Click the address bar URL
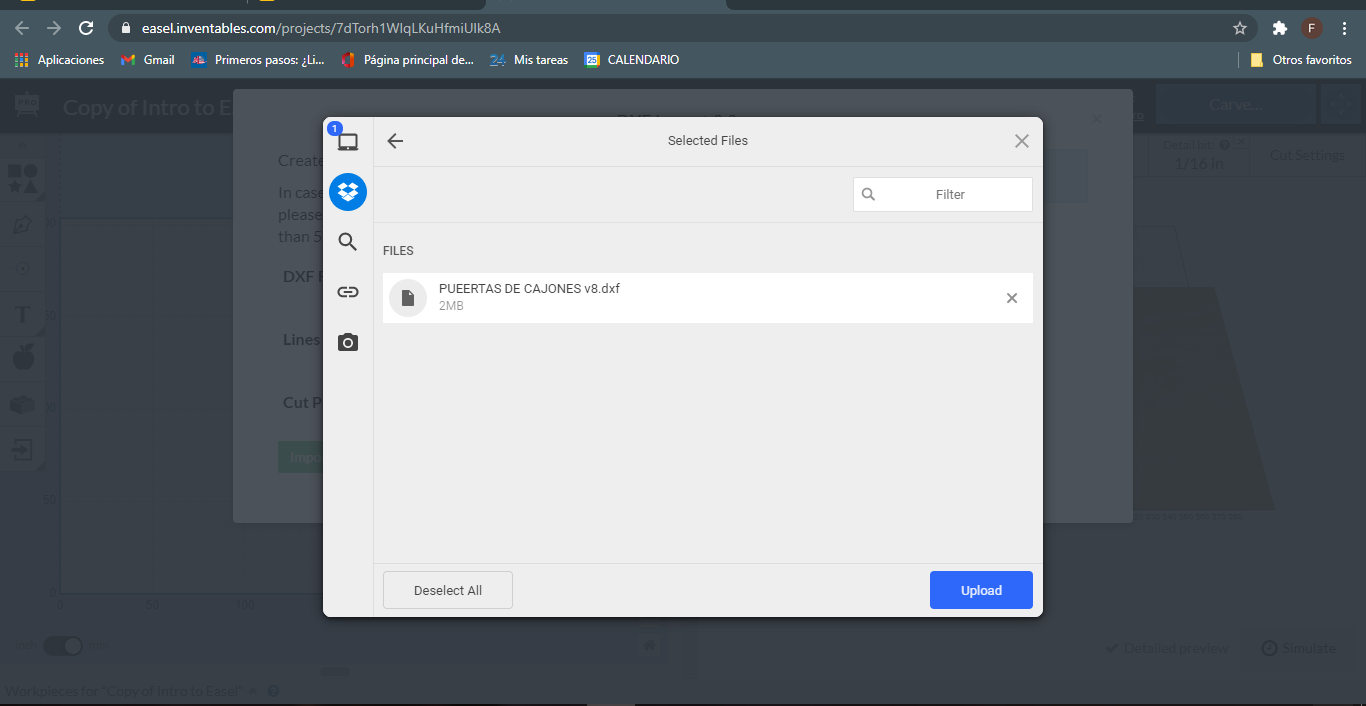1366x706 pixels. pyautogui.click(x=321, y=28)
